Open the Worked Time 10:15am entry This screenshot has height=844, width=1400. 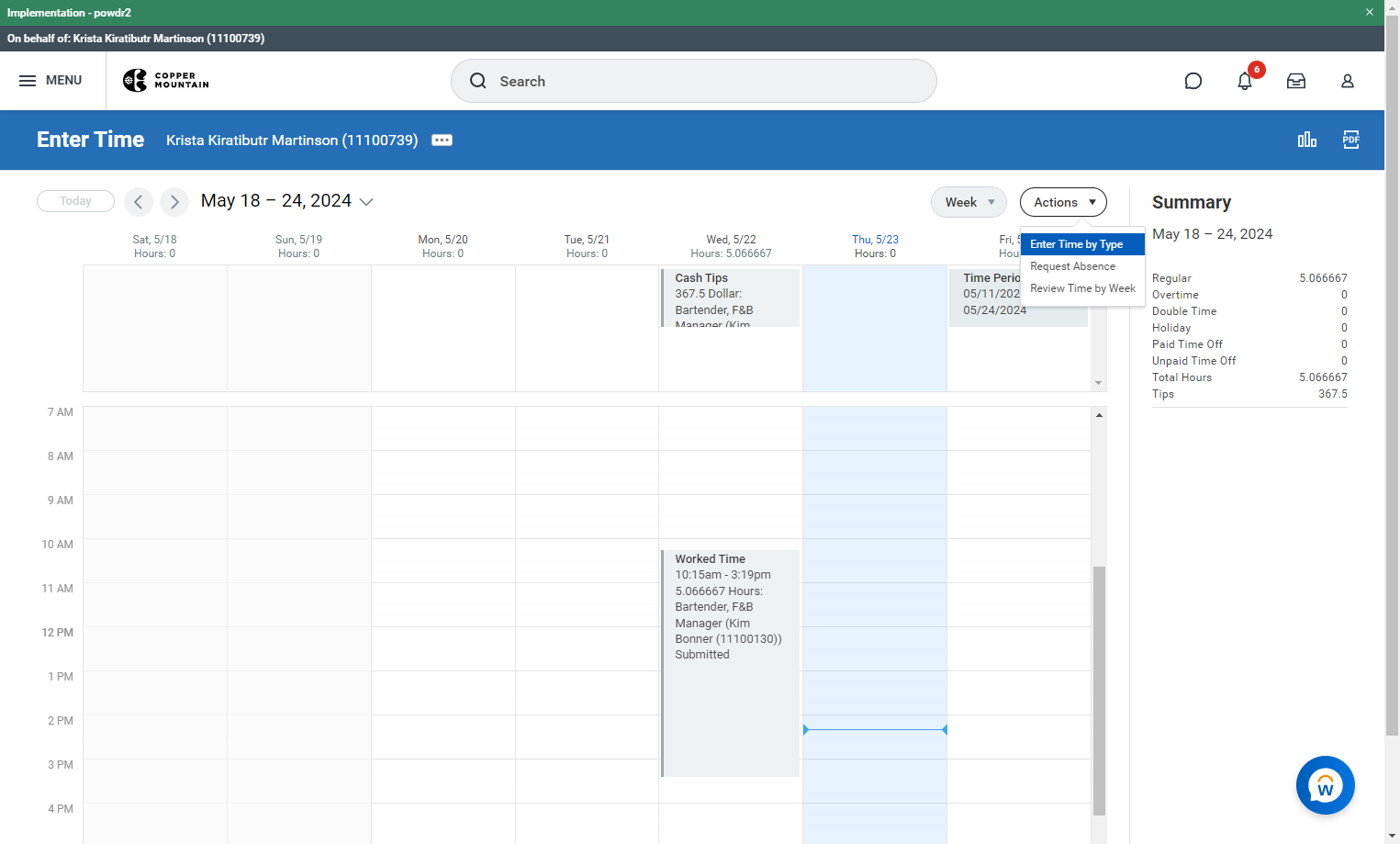click(731, 663)
